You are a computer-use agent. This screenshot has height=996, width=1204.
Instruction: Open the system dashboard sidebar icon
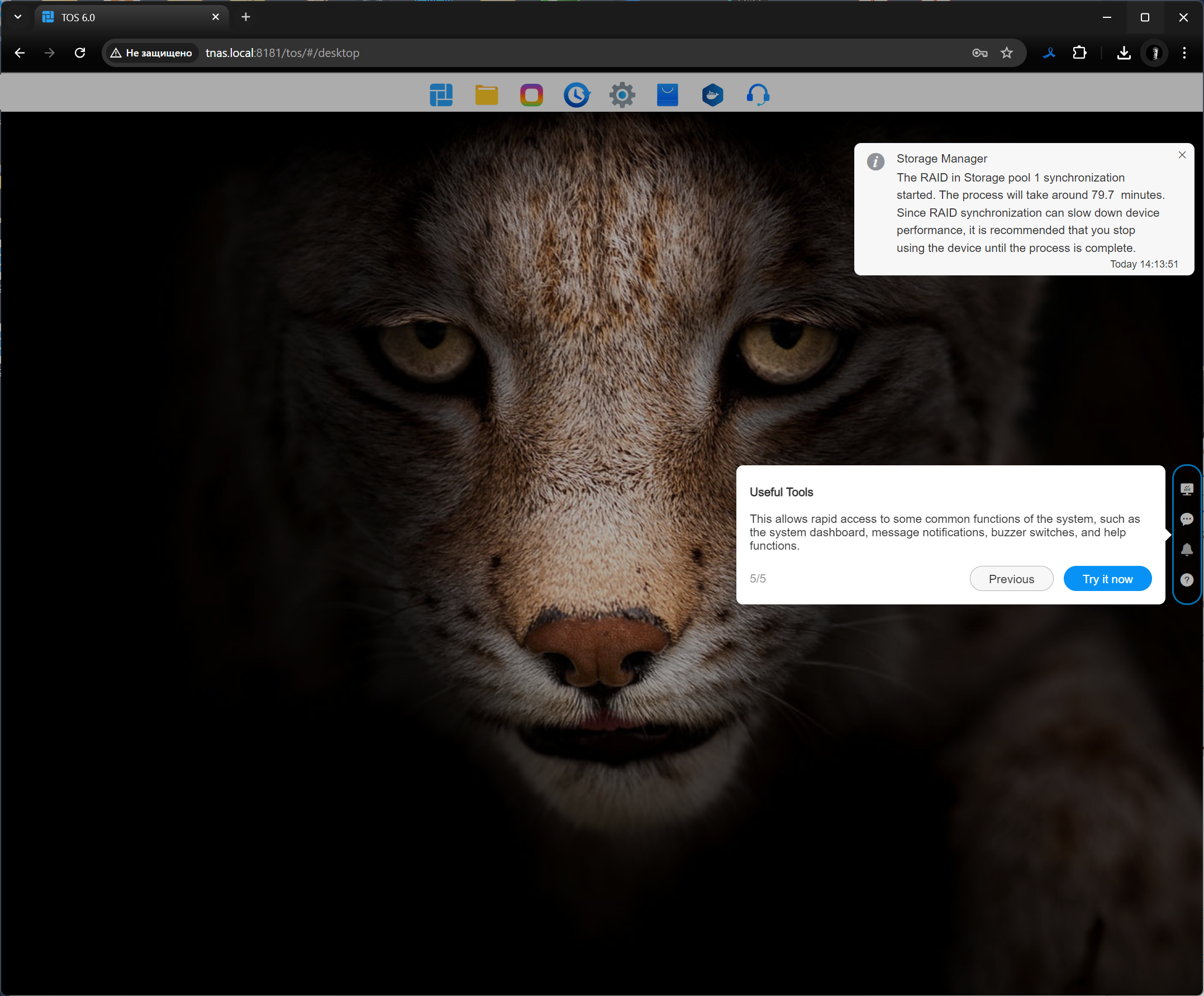pyautogui.click(x=1187, y=489)
